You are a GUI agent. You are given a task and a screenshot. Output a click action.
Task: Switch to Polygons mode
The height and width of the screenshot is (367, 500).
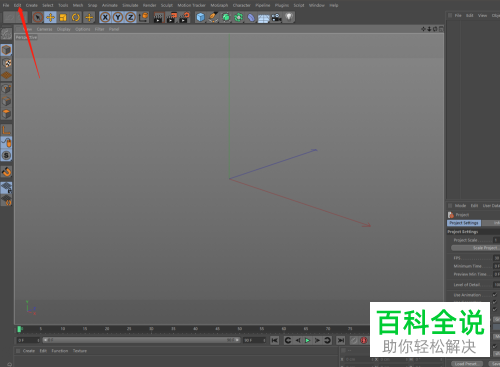(6, 114)
